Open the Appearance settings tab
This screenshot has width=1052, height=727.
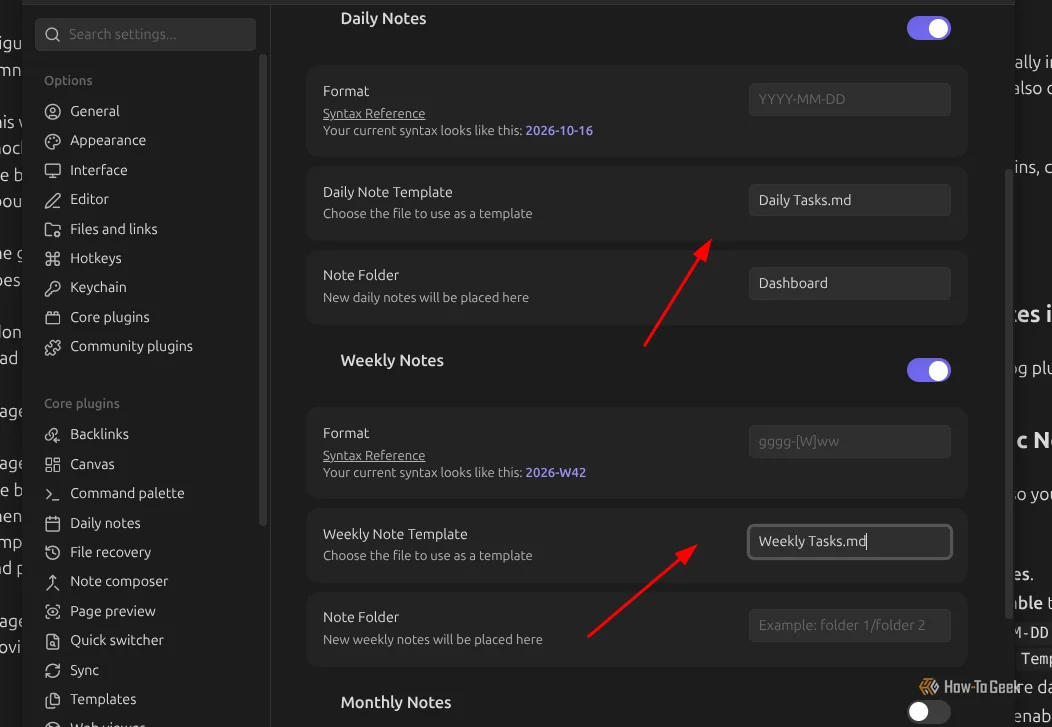point(107,141)
